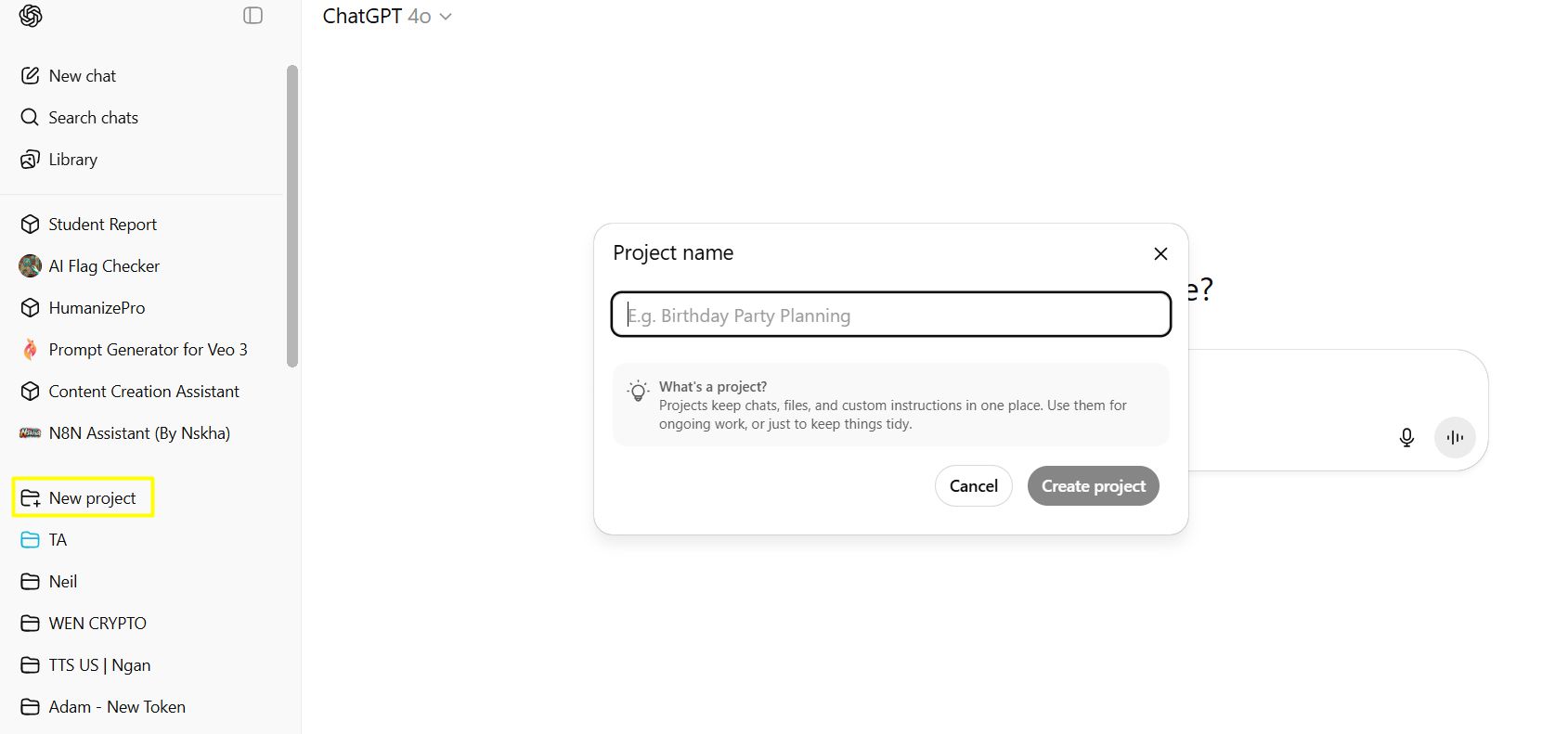This screenshot has height=734, width=1568.
Task: Start a New chat
Action: pyautogui.click(x=82, y=76)
